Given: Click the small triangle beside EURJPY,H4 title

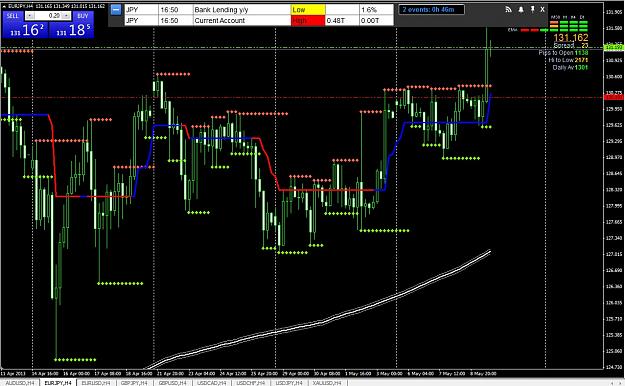Looking at the screenshot, I should [x=4, y=6].
